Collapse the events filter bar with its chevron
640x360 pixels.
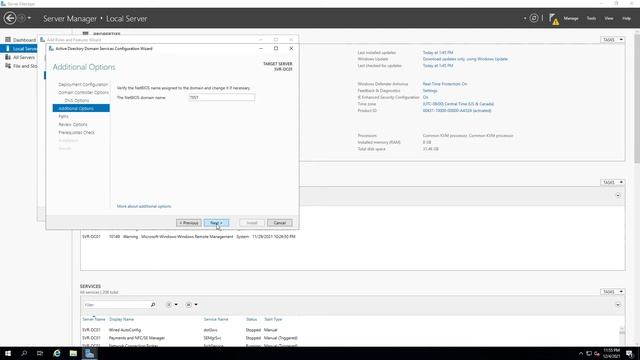click(x=618, y=196)
